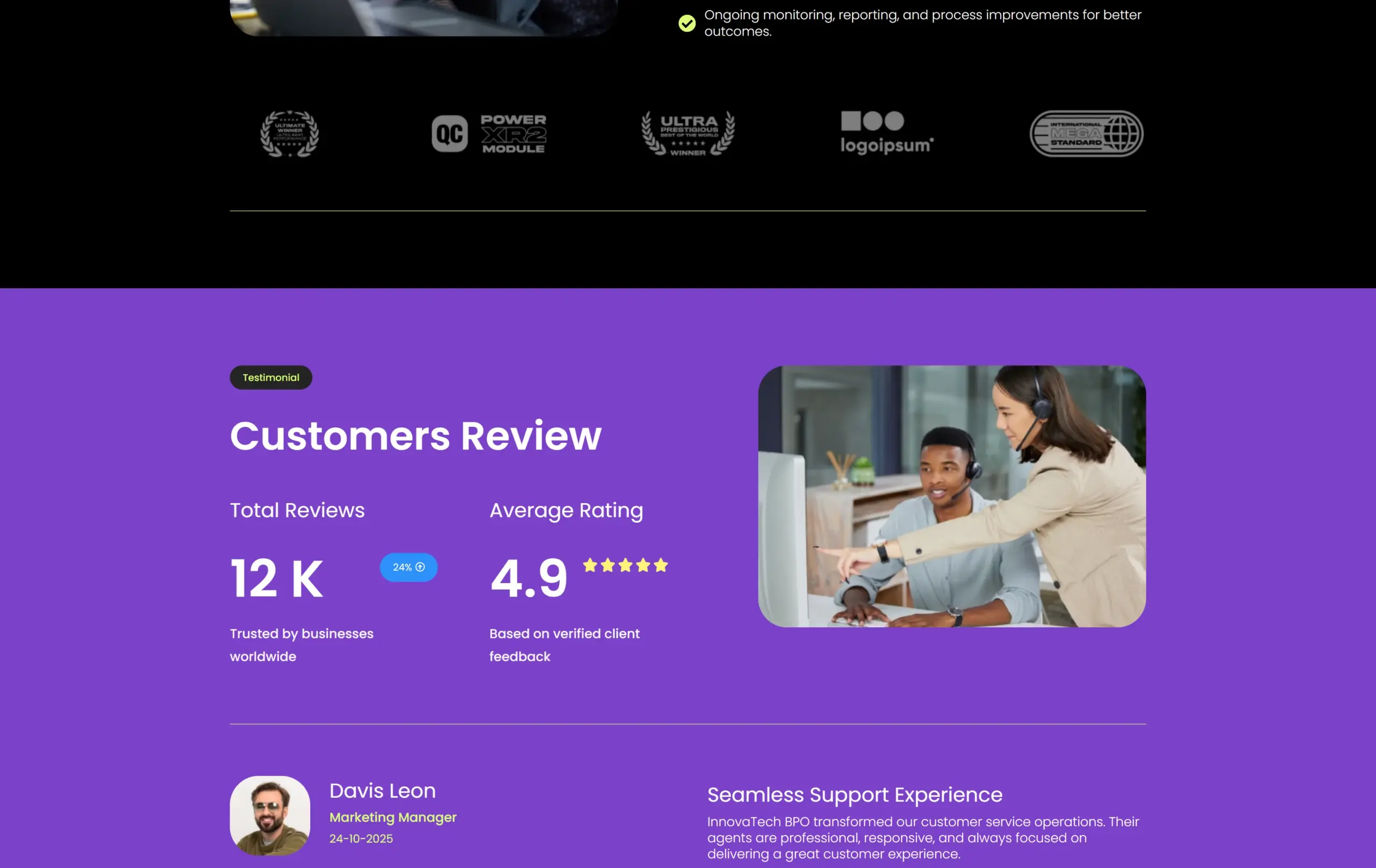Click the 12 K total reviews figure

[x=277, y=578]
